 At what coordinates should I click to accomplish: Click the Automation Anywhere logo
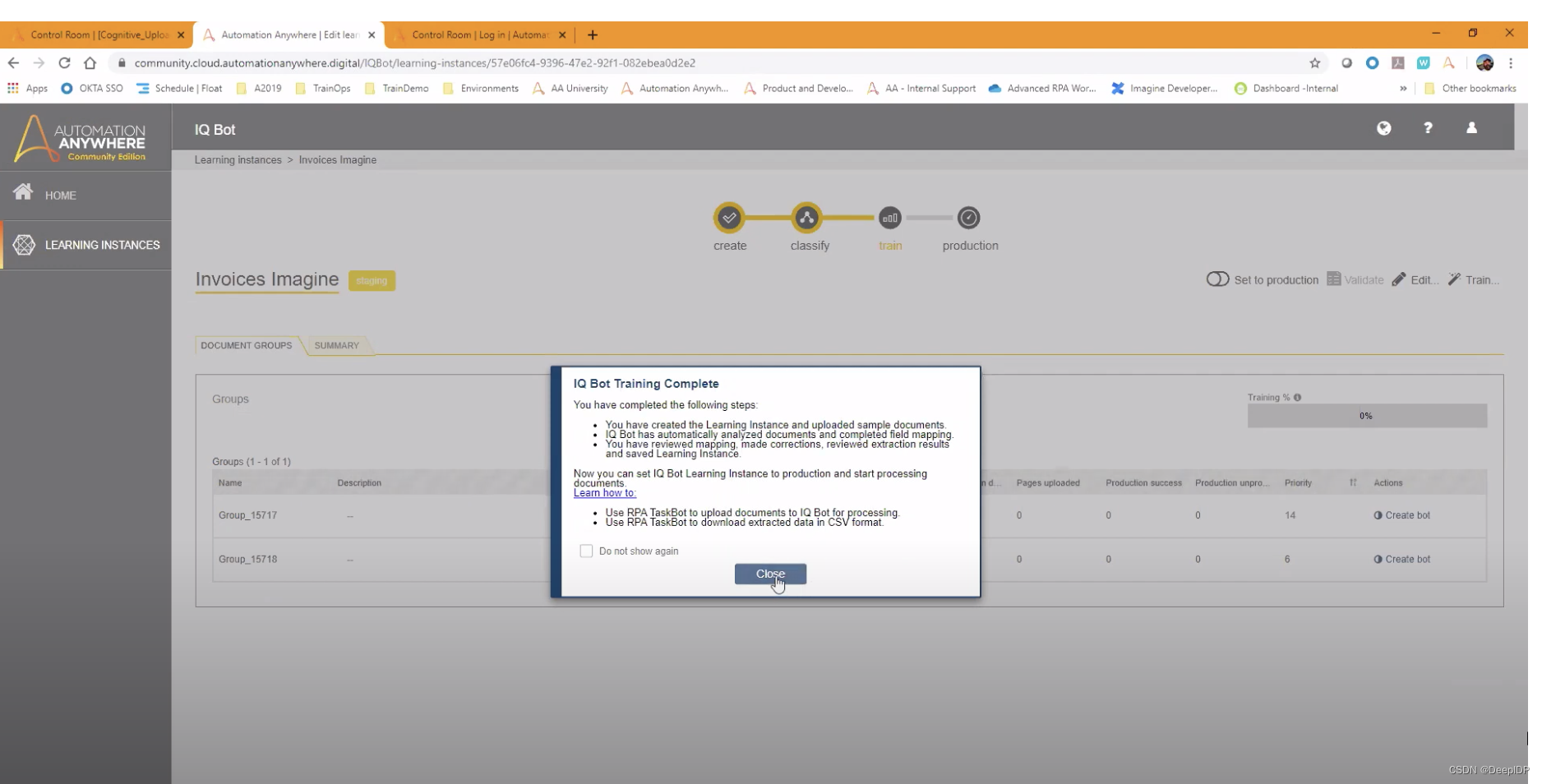point(81,138)
